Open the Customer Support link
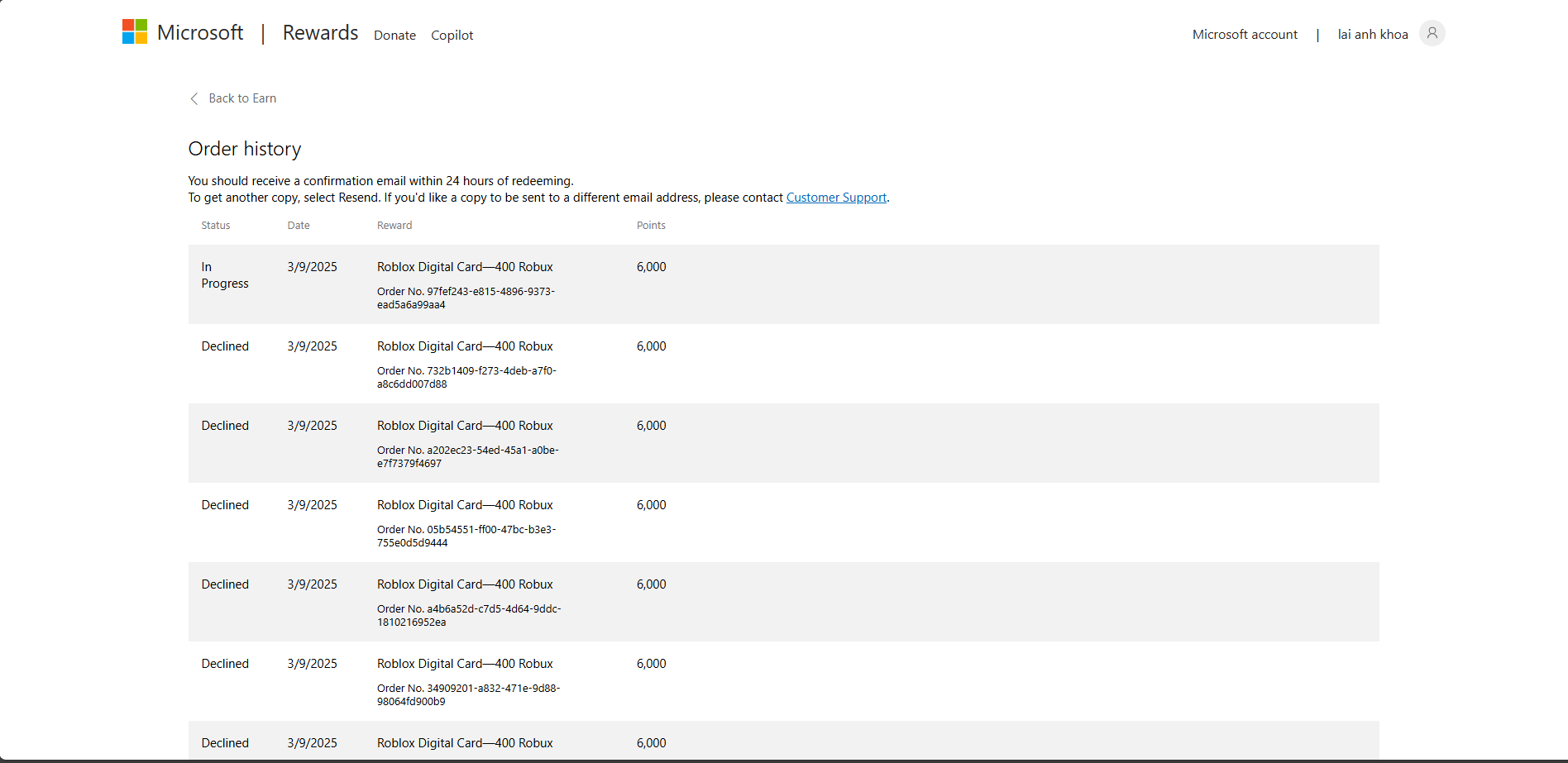This screenshot has height=763, width=1568. pyautogui.click(x=835, y=197)
